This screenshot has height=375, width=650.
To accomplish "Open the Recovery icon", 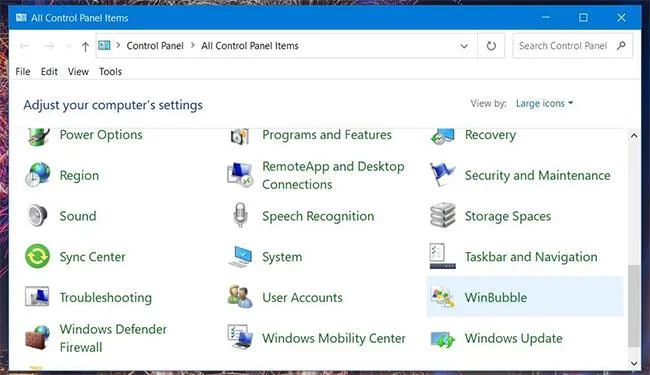I will [x=442, y=137].
